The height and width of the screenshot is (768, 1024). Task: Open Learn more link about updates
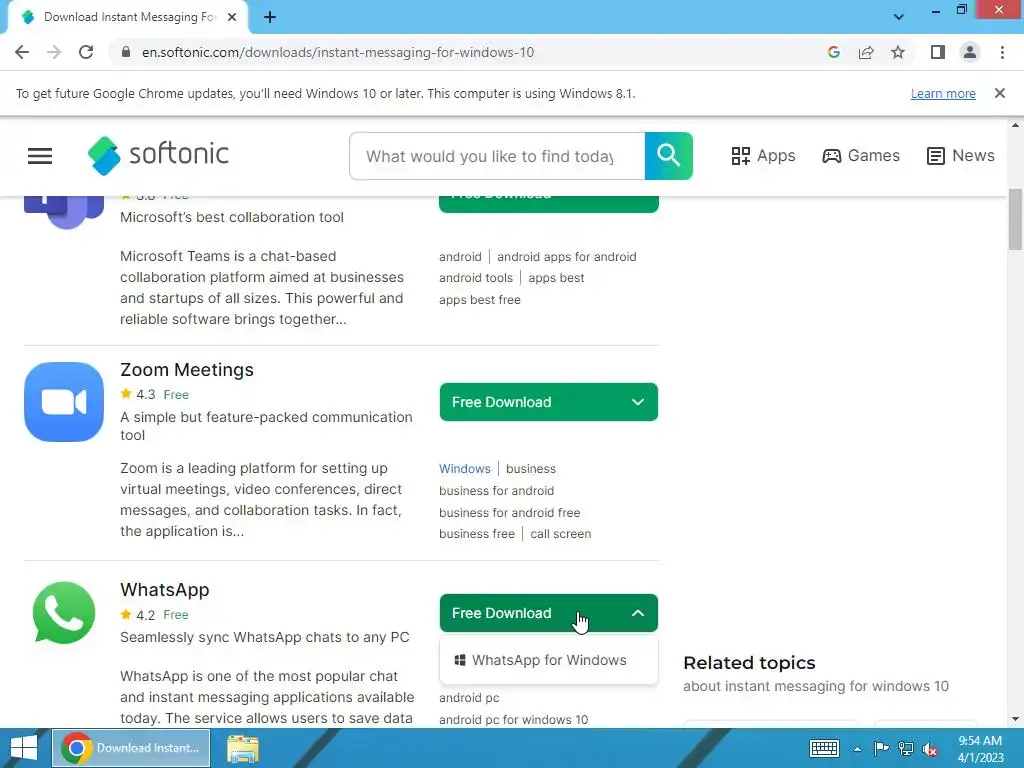coord(943,93)
